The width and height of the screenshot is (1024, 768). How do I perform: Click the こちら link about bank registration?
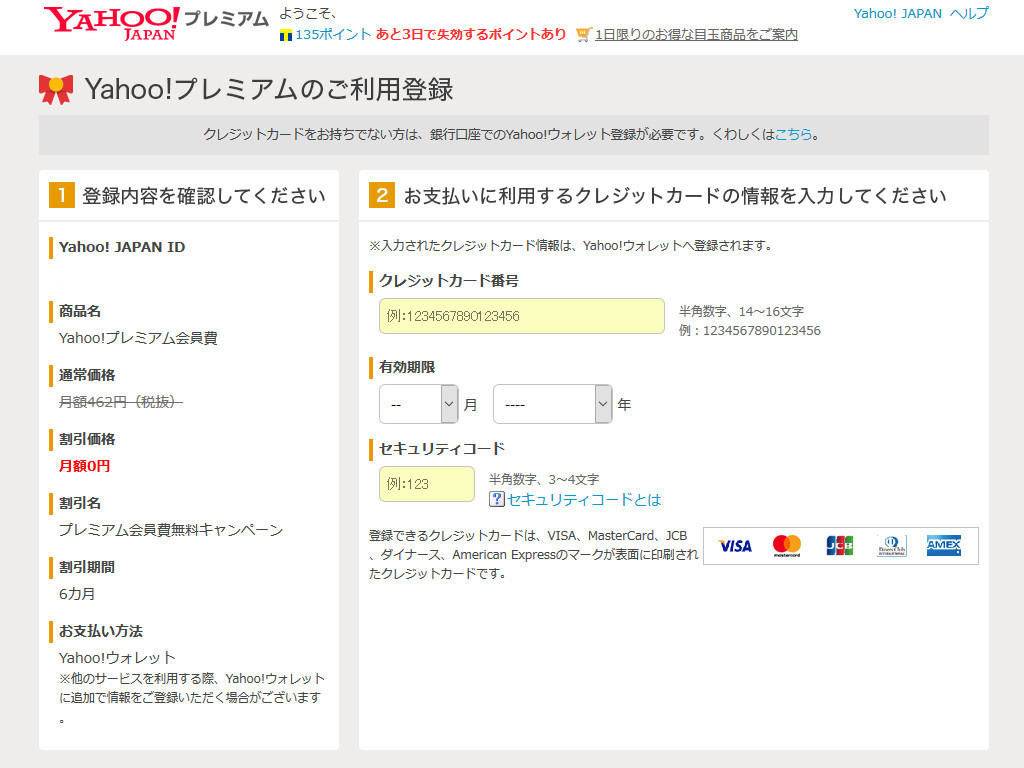pos(793,135)
